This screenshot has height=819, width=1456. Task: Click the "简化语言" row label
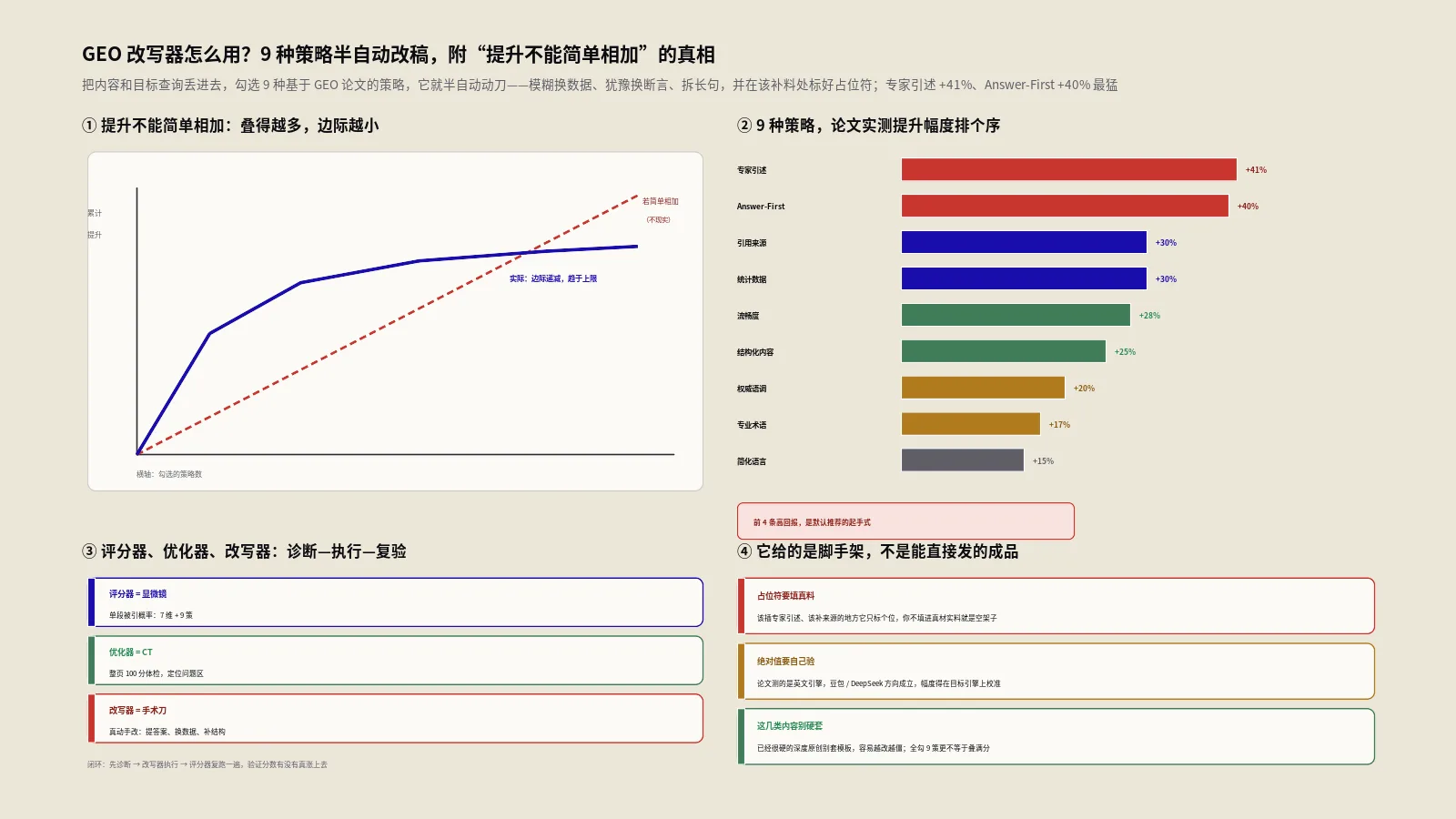tap(752, 461)
